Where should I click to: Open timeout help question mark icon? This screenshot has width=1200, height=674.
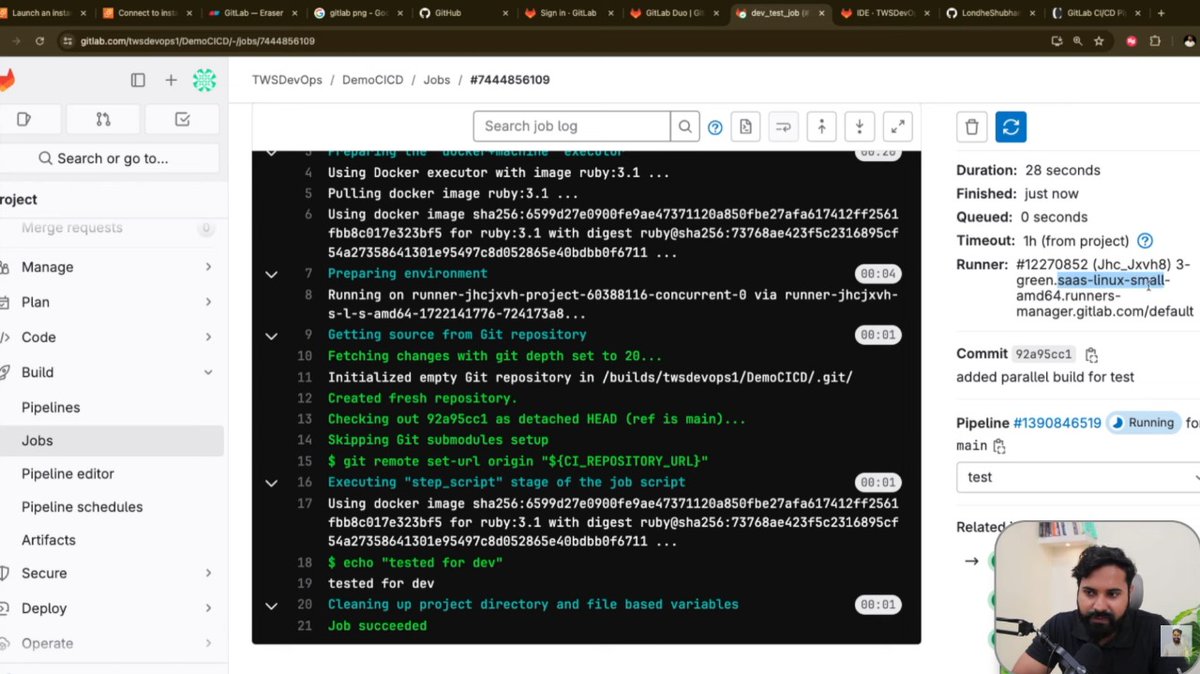coord(1145,241)
